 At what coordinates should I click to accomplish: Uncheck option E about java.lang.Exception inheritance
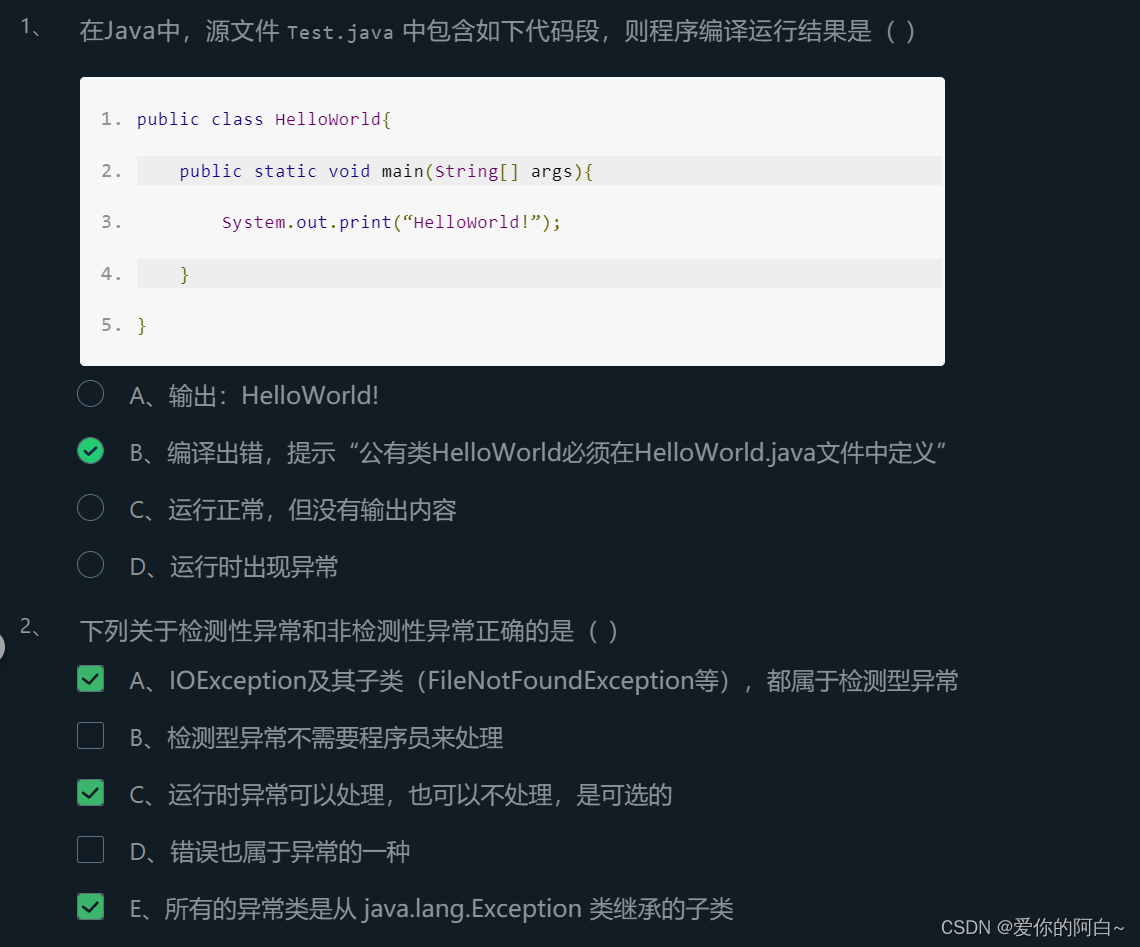point(90,907)
